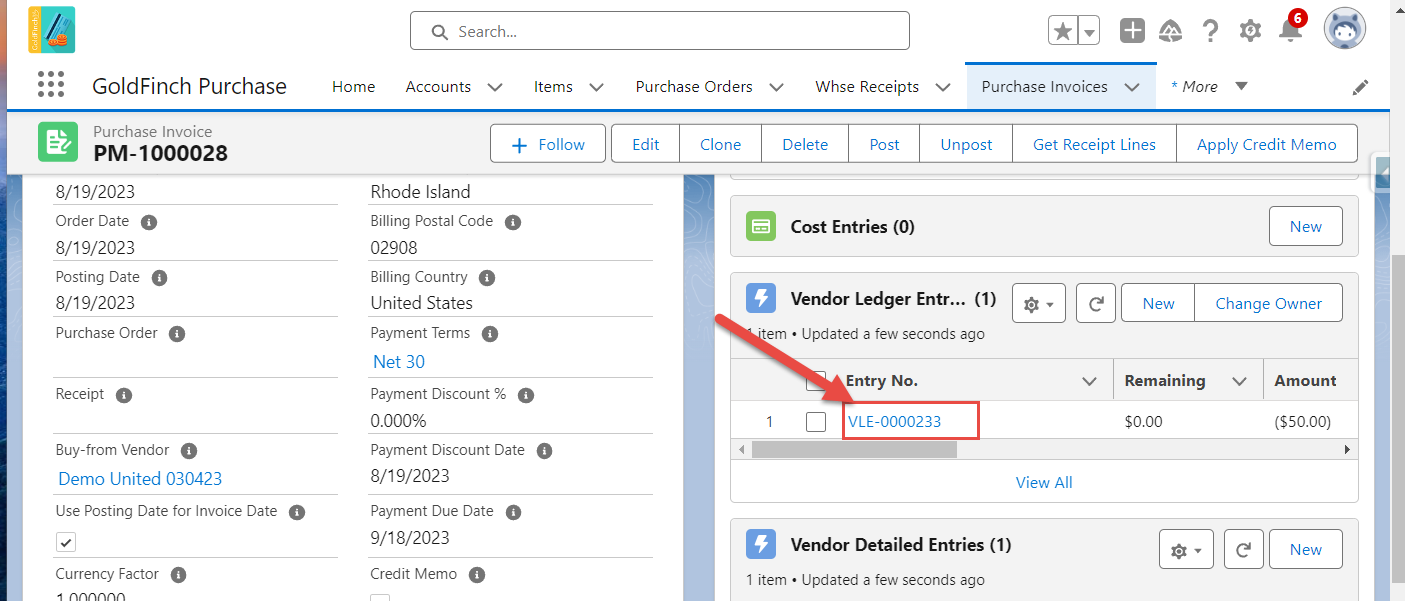Click the Purchase Invoice record icon
Screen dimensions: 1405x601
tap(58, 142)
